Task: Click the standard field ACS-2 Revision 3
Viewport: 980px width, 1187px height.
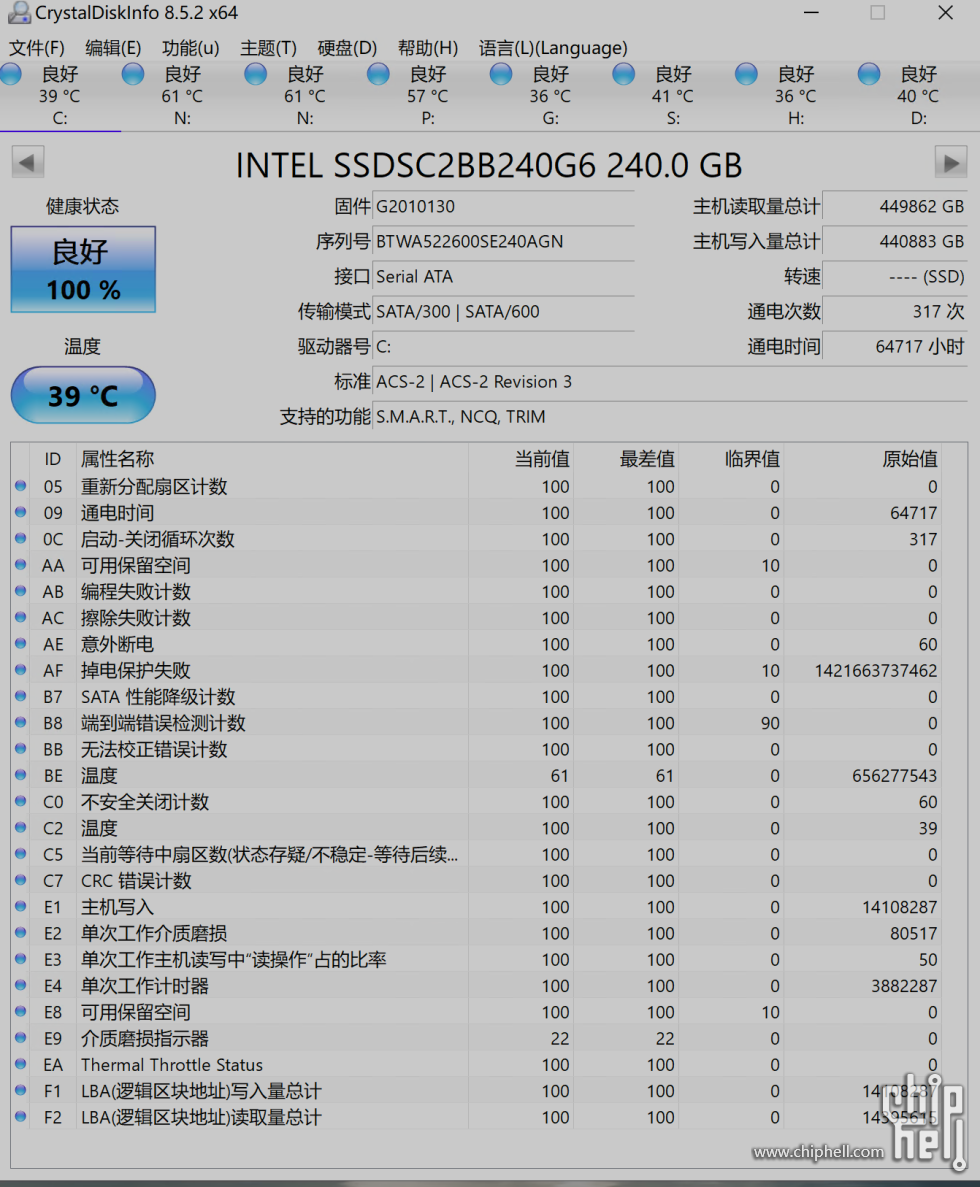Action: coord(670,382)
